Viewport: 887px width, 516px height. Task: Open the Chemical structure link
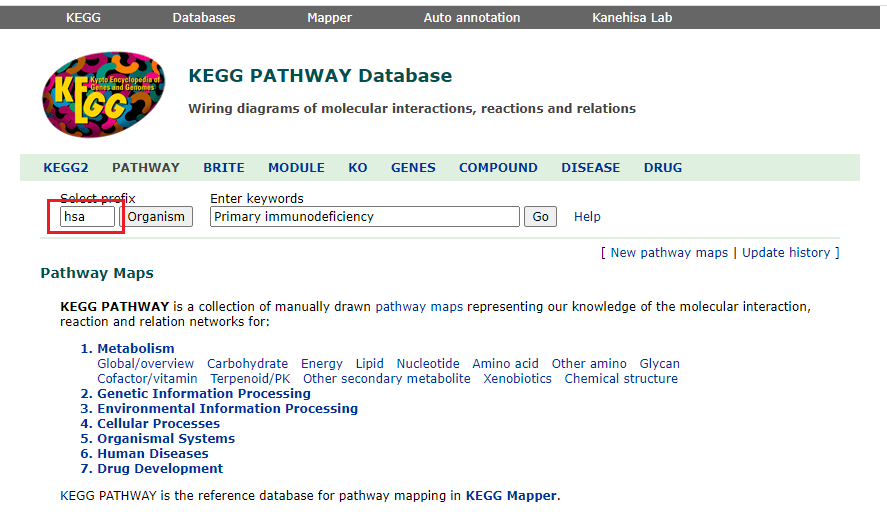(x=621, y=379)
